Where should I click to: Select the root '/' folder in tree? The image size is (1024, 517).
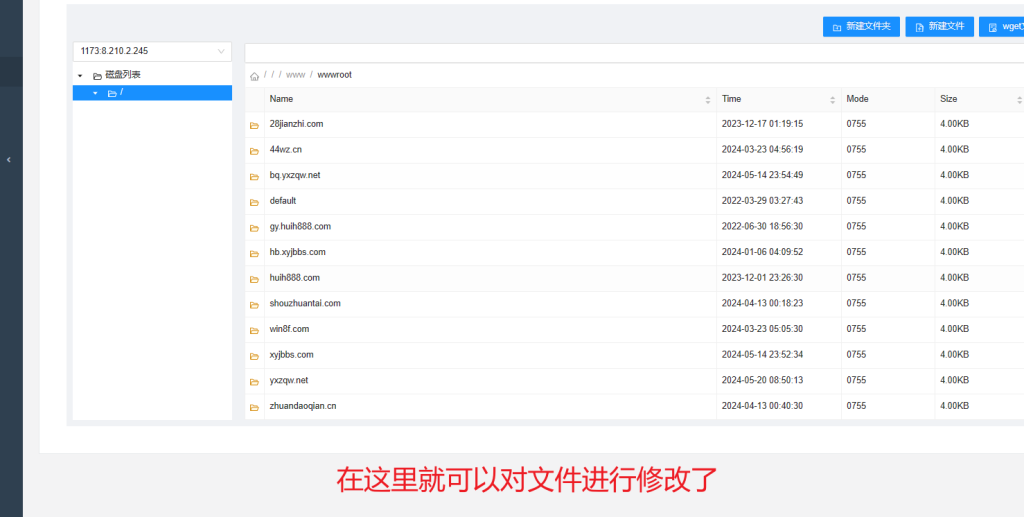click(x=121, y=93)
